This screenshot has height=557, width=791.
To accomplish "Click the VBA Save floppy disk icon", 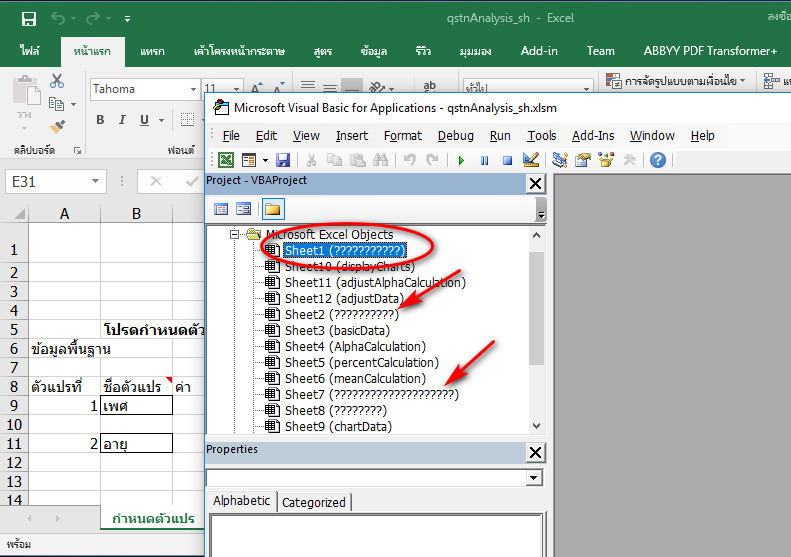I will pos(282,160).
